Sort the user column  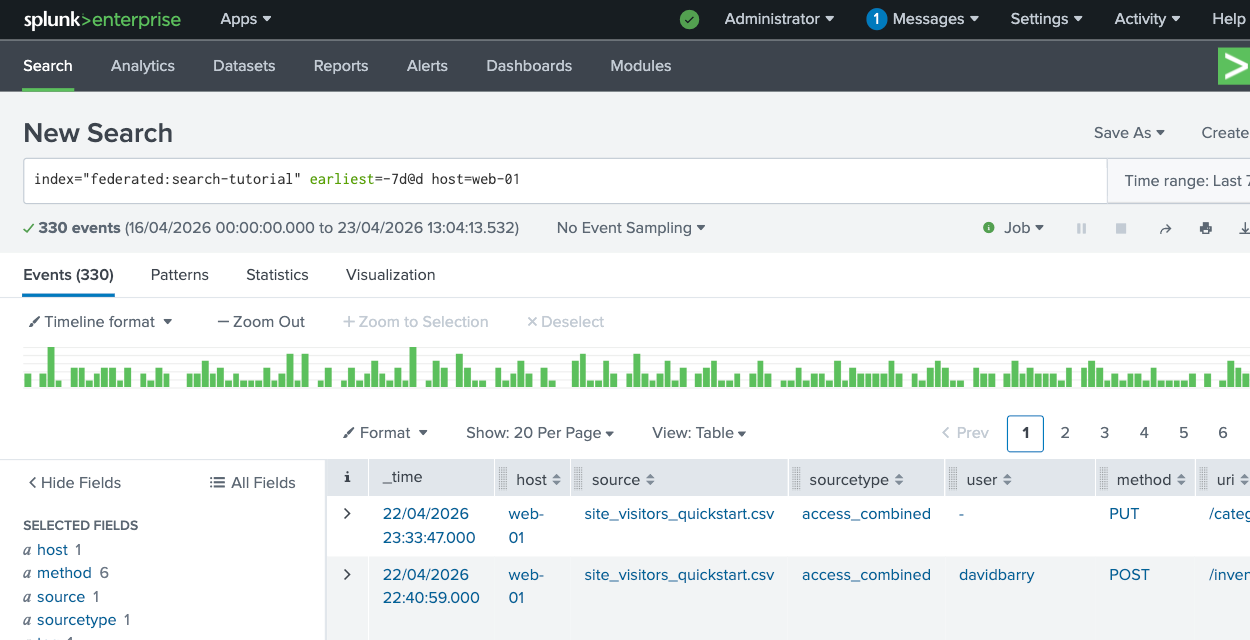[x=1007, y=480]
